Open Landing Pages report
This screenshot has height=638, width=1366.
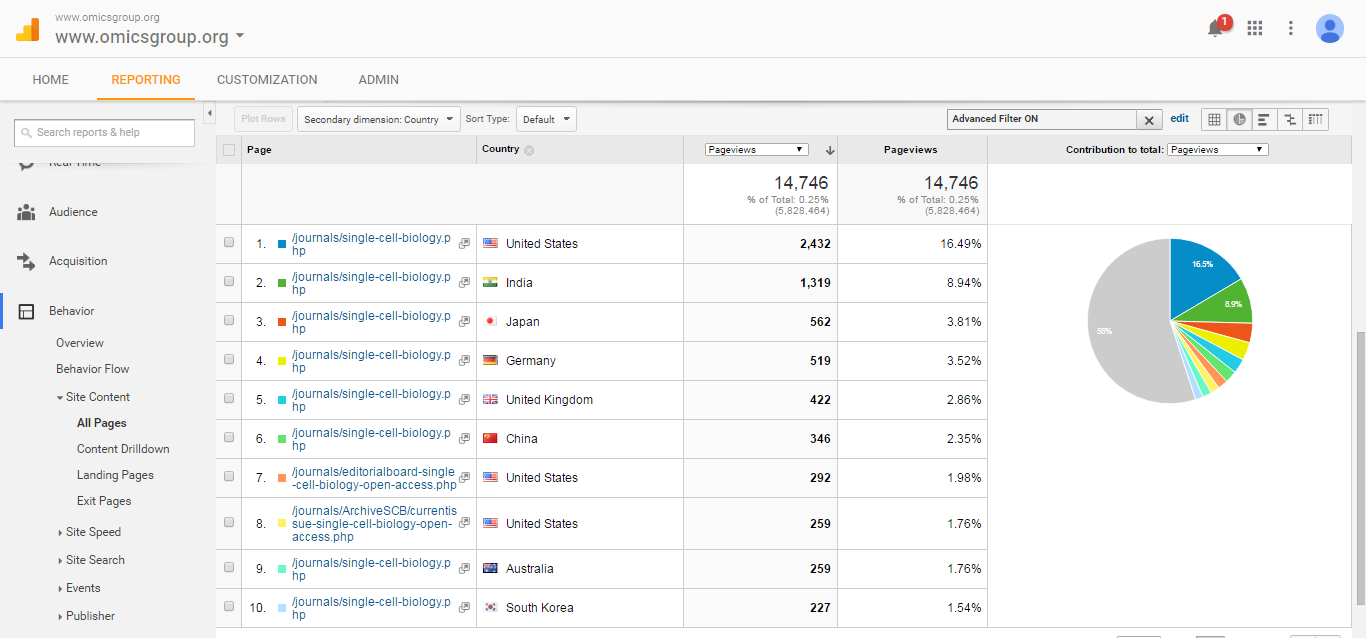coord(115,475)
